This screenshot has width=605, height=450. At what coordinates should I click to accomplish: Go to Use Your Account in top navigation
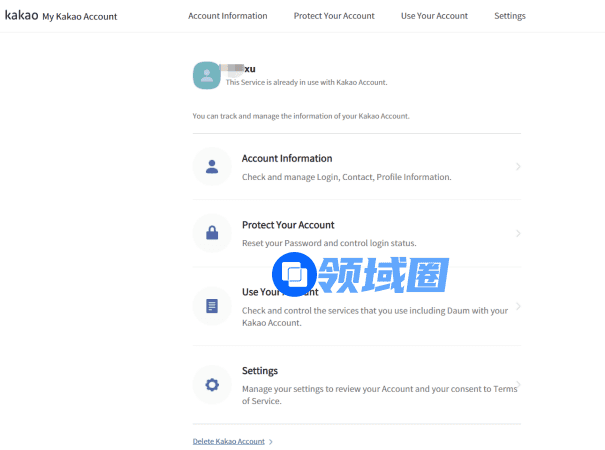434,16
